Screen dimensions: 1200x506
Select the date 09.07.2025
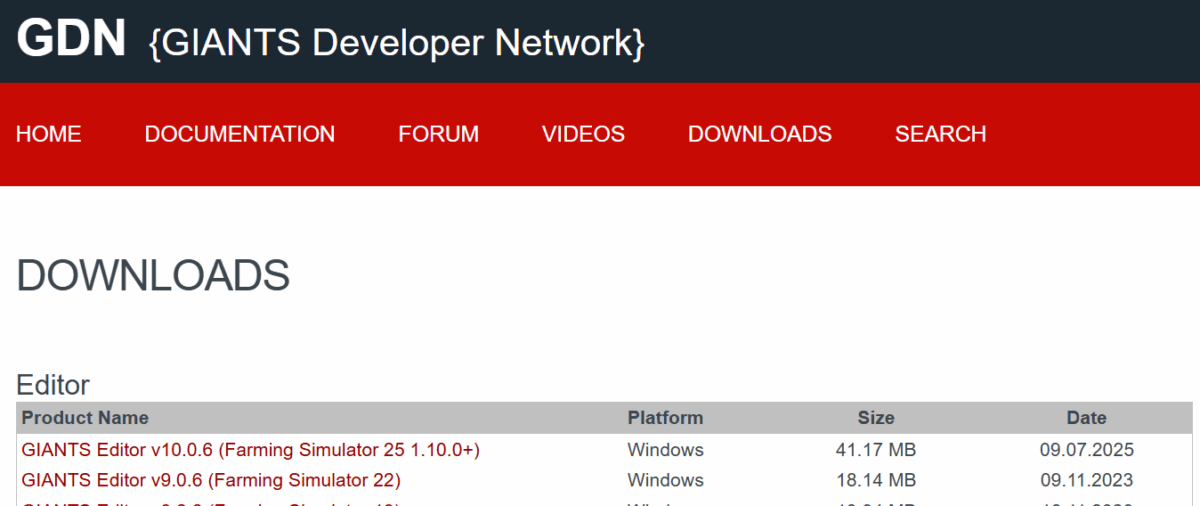click(1087, 450)
